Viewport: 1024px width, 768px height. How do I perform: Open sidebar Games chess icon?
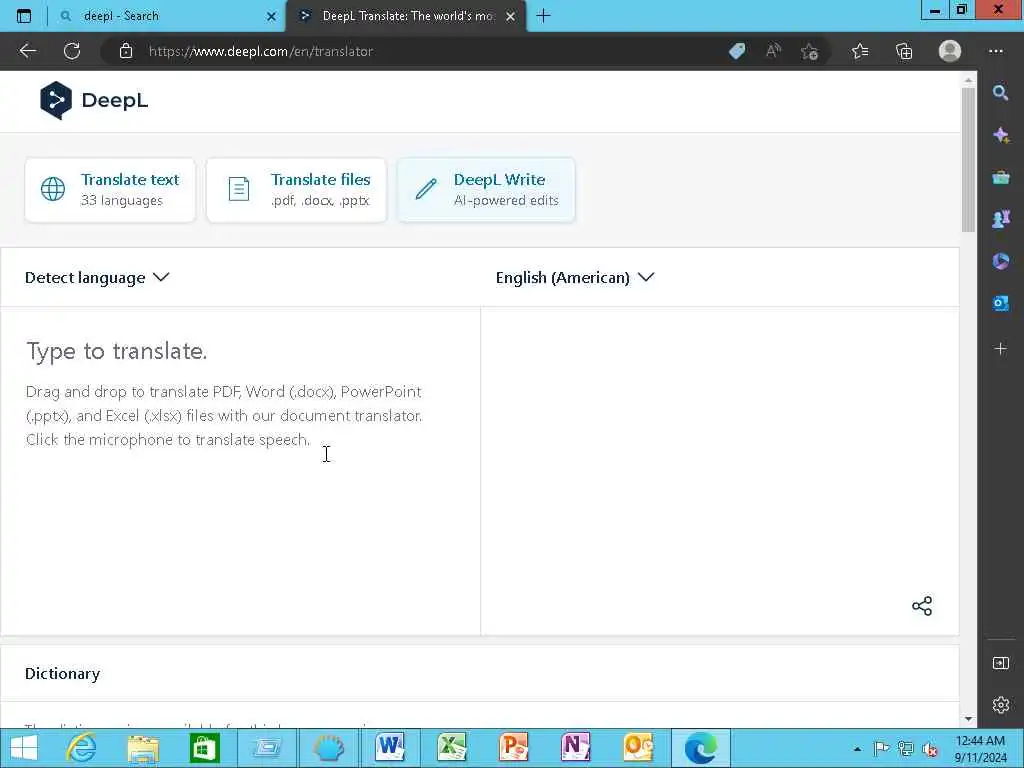click(x=1000, y=219)
